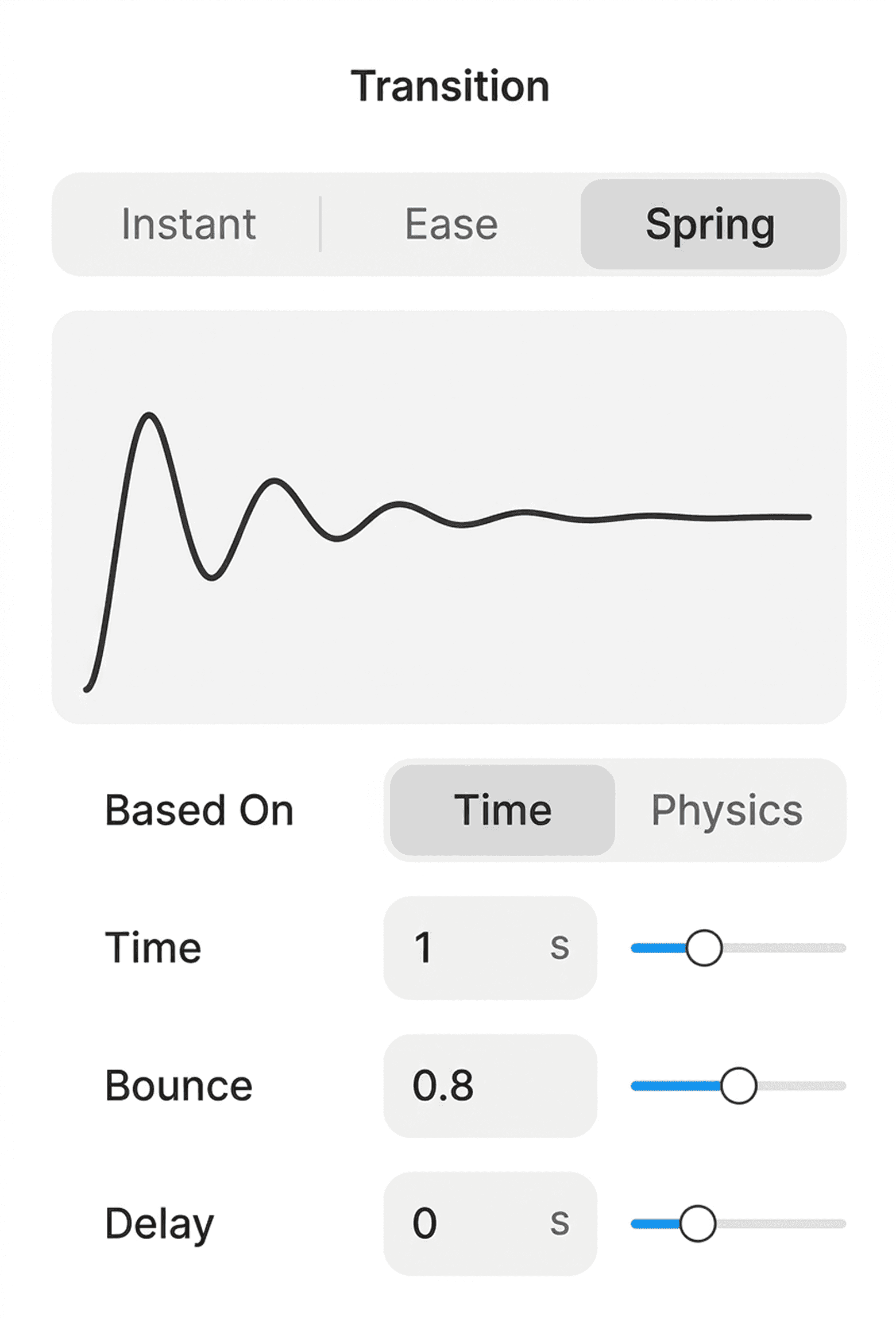
Task: Switch Based On to Physics
Action: 727,810
